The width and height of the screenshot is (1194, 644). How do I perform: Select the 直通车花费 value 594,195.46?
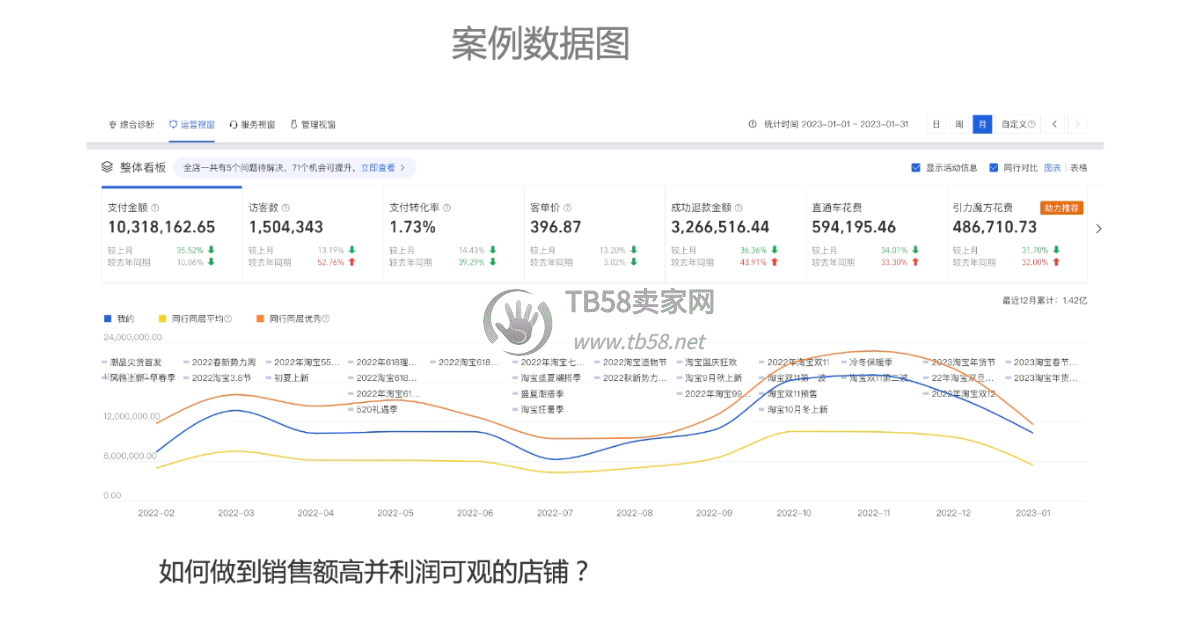pos(854,227)
